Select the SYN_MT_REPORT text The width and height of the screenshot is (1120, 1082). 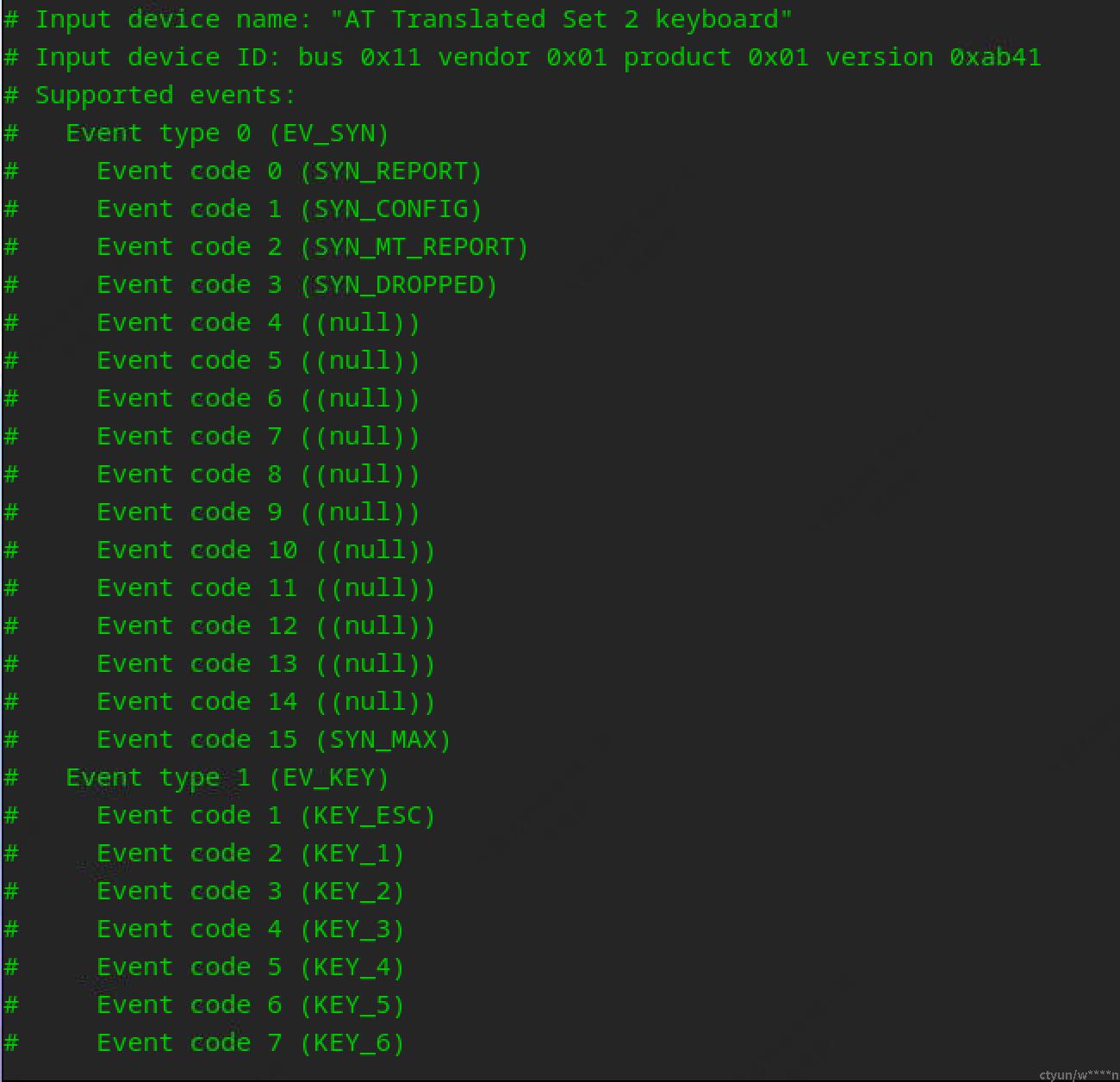414,246
